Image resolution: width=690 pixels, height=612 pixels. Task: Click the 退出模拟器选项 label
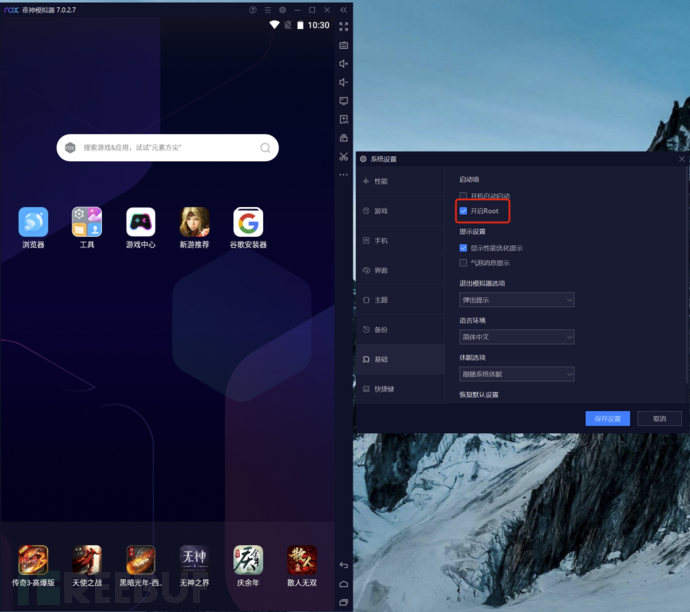(x=482, y=283)
